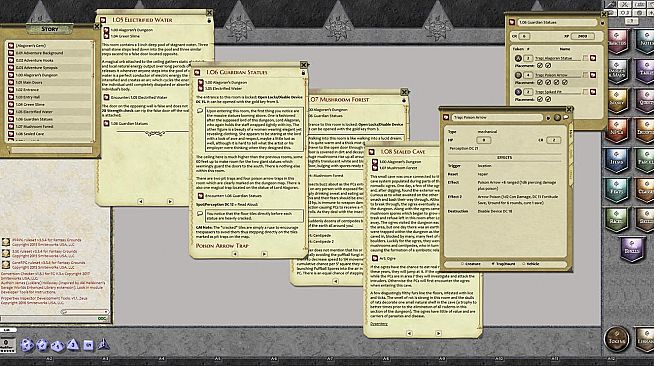Open the Races sidebar button
The height and width of the screenshot is (366, 654).
tap(617, 219)
